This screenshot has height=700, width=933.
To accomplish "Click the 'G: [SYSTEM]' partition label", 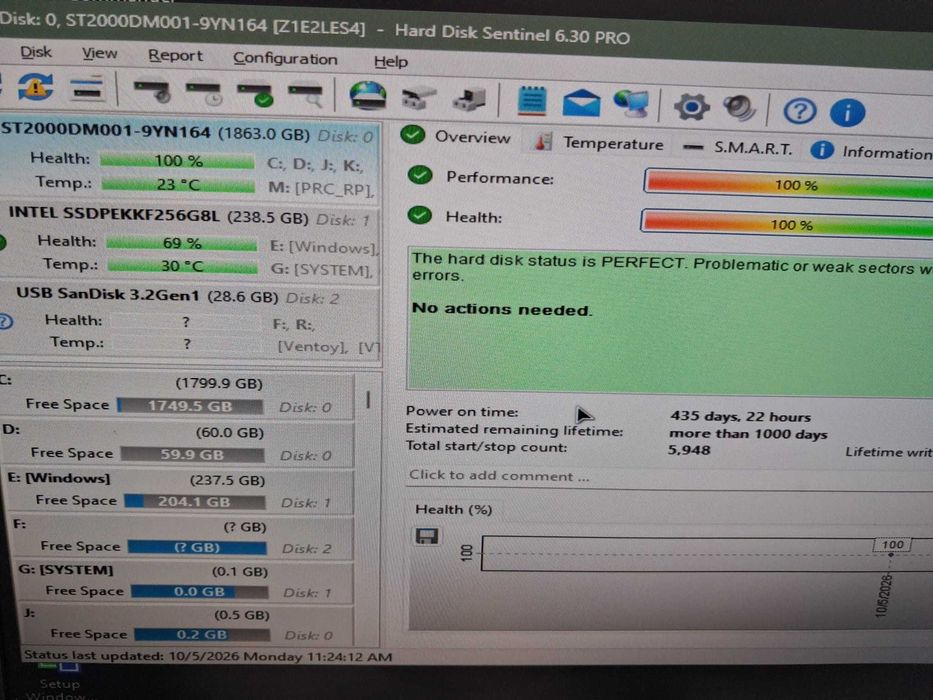I will point(65,569).
